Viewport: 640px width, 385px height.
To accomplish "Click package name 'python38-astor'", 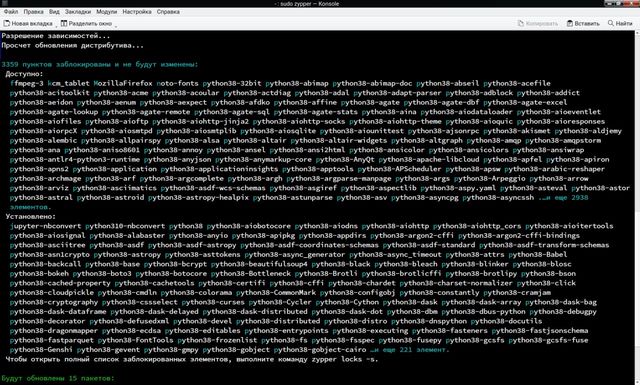I will point(600,188).
